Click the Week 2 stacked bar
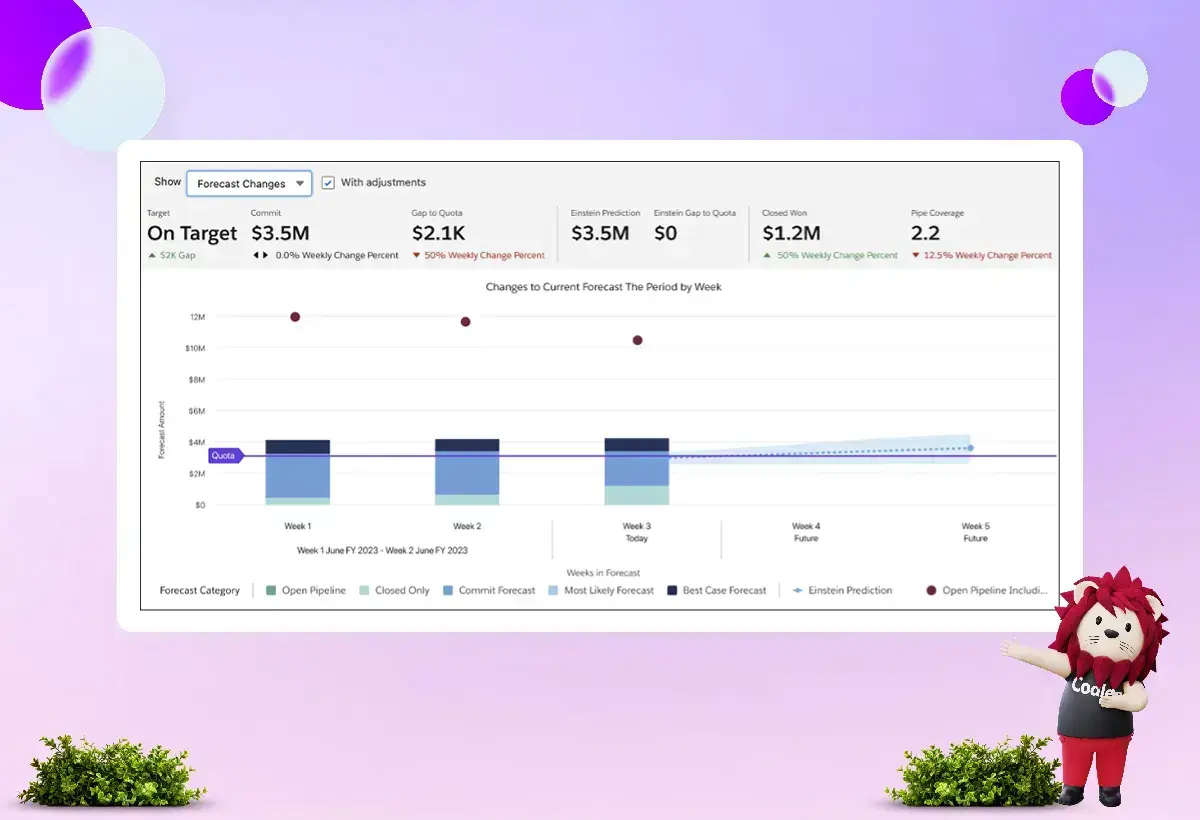This screenshot has height=820, width=1200. (467, 472)
